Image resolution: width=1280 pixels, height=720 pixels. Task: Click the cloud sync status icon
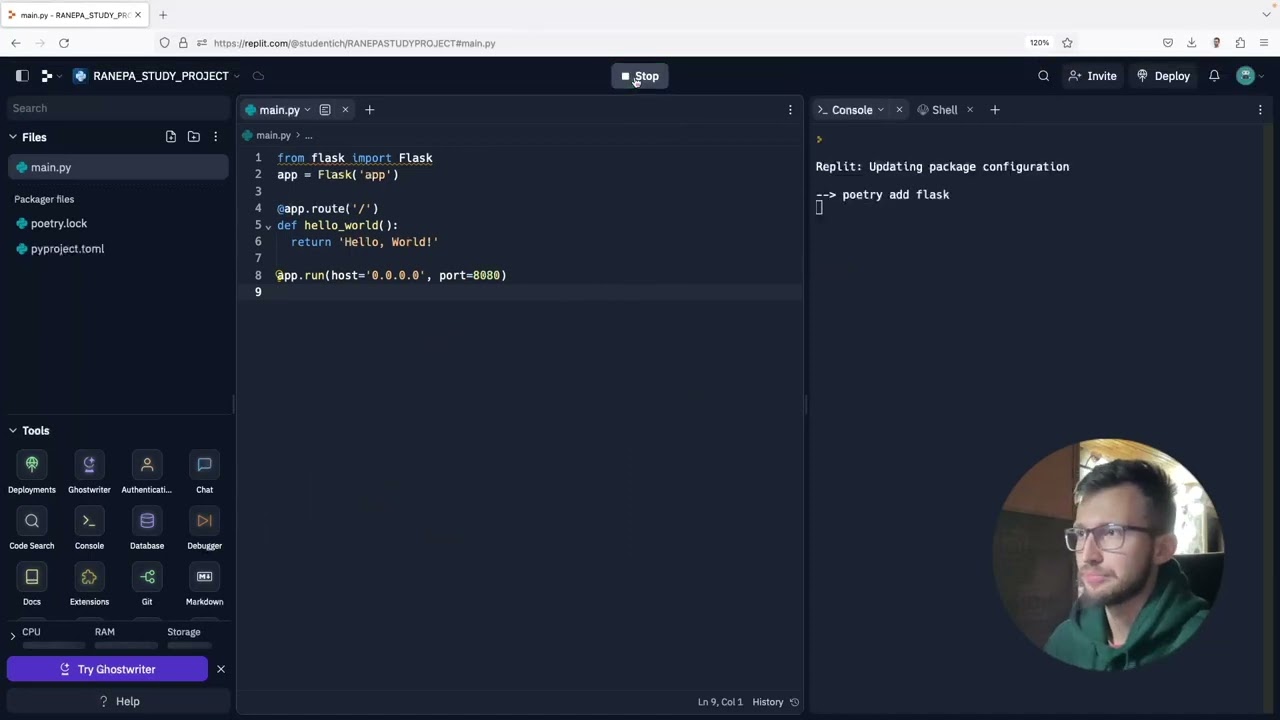pos(258,76)
